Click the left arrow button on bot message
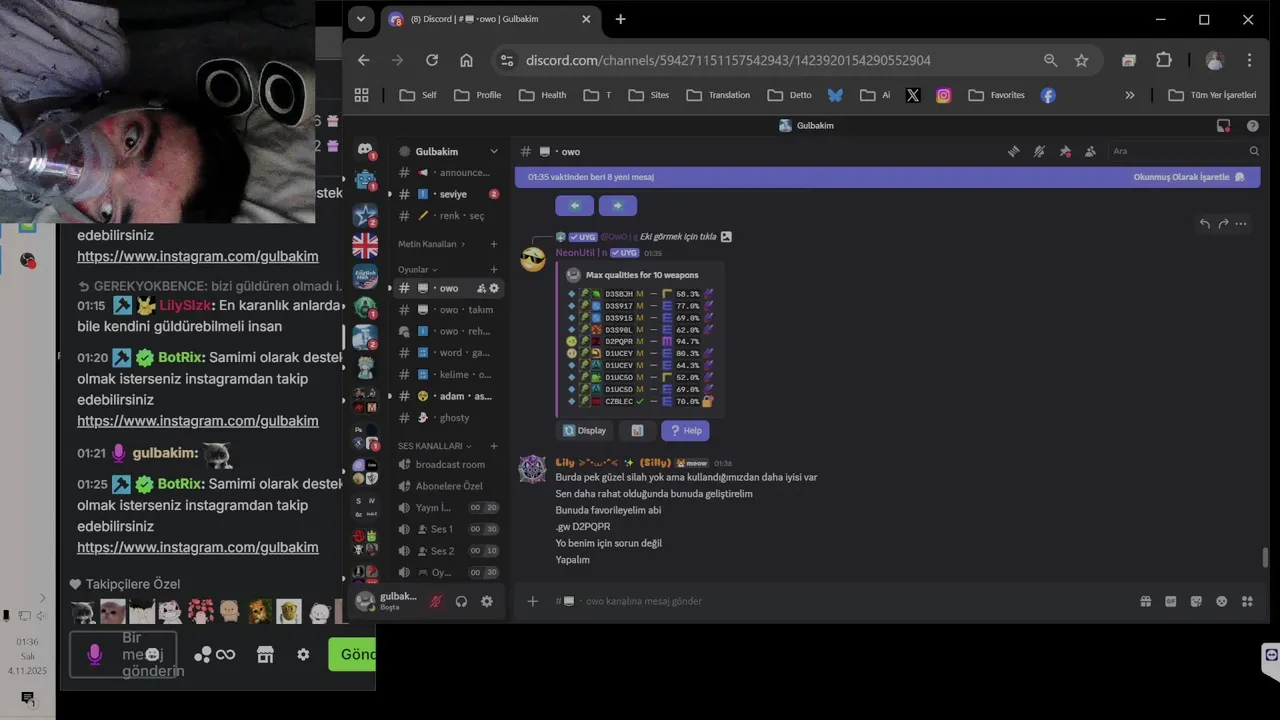Image resolution: width=1280 pixels, height=720 pixels. (x=575, y=205)
